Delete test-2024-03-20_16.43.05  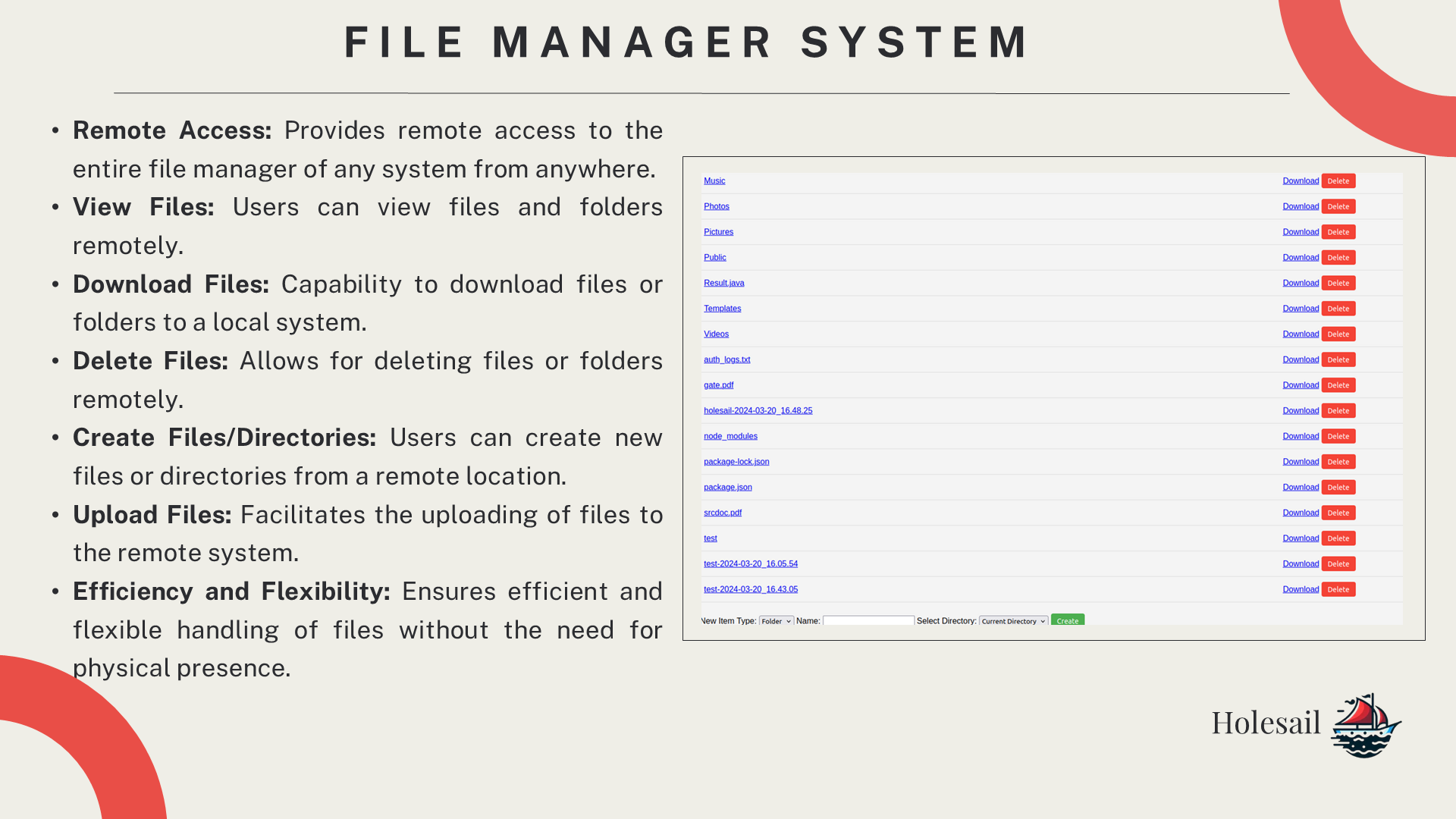pyautogui.click(x=1338, y=589)
